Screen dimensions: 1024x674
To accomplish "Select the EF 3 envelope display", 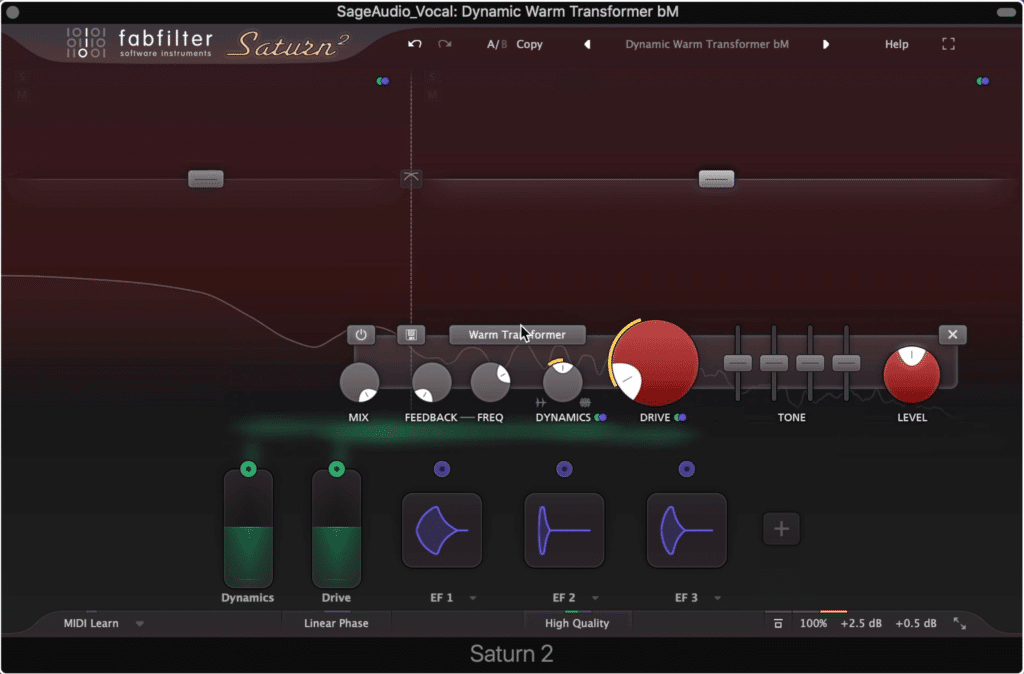I will 686,530.
